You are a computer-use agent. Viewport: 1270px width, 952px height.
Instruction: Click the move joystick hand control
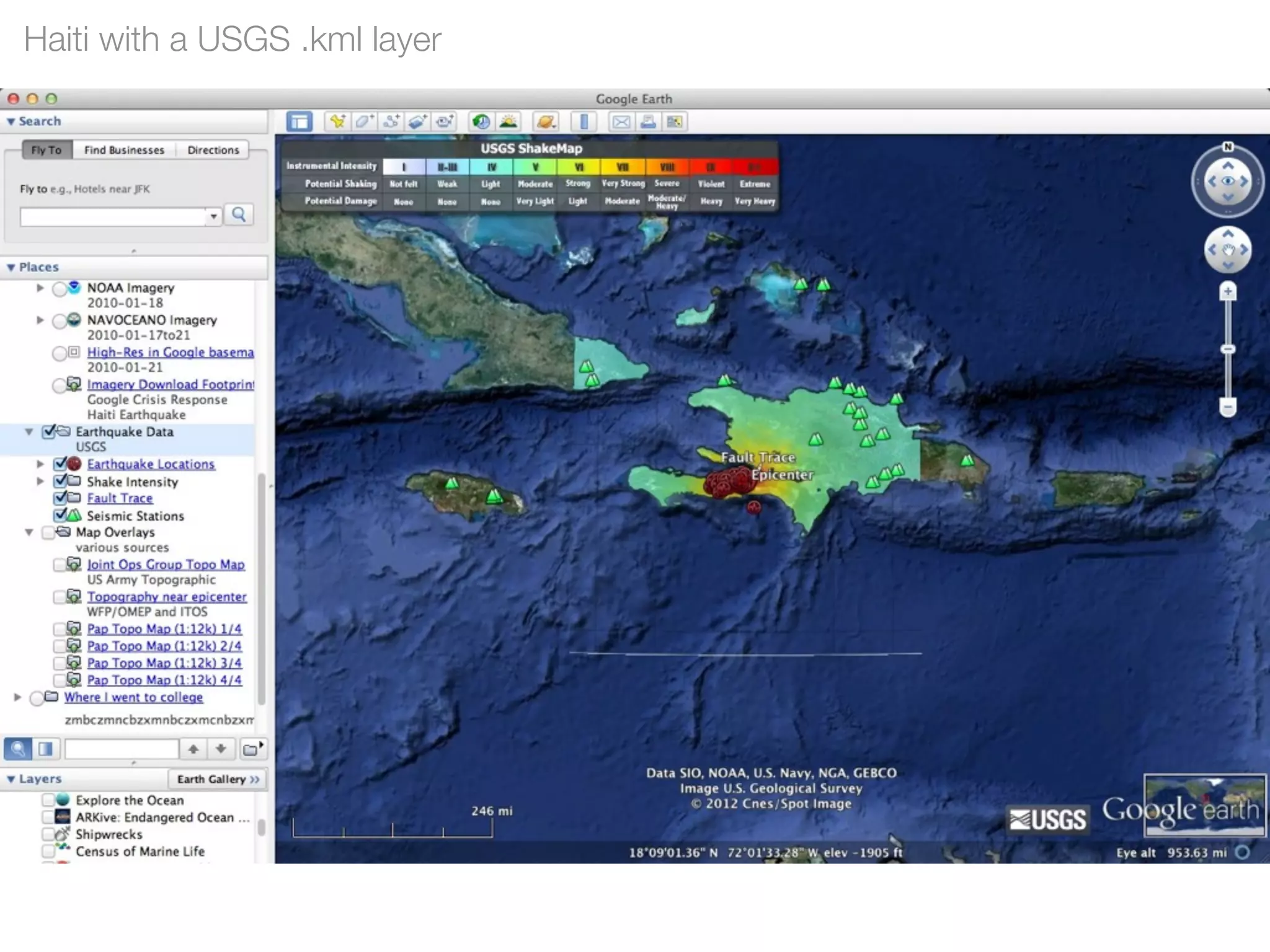tap(1228, 250)
